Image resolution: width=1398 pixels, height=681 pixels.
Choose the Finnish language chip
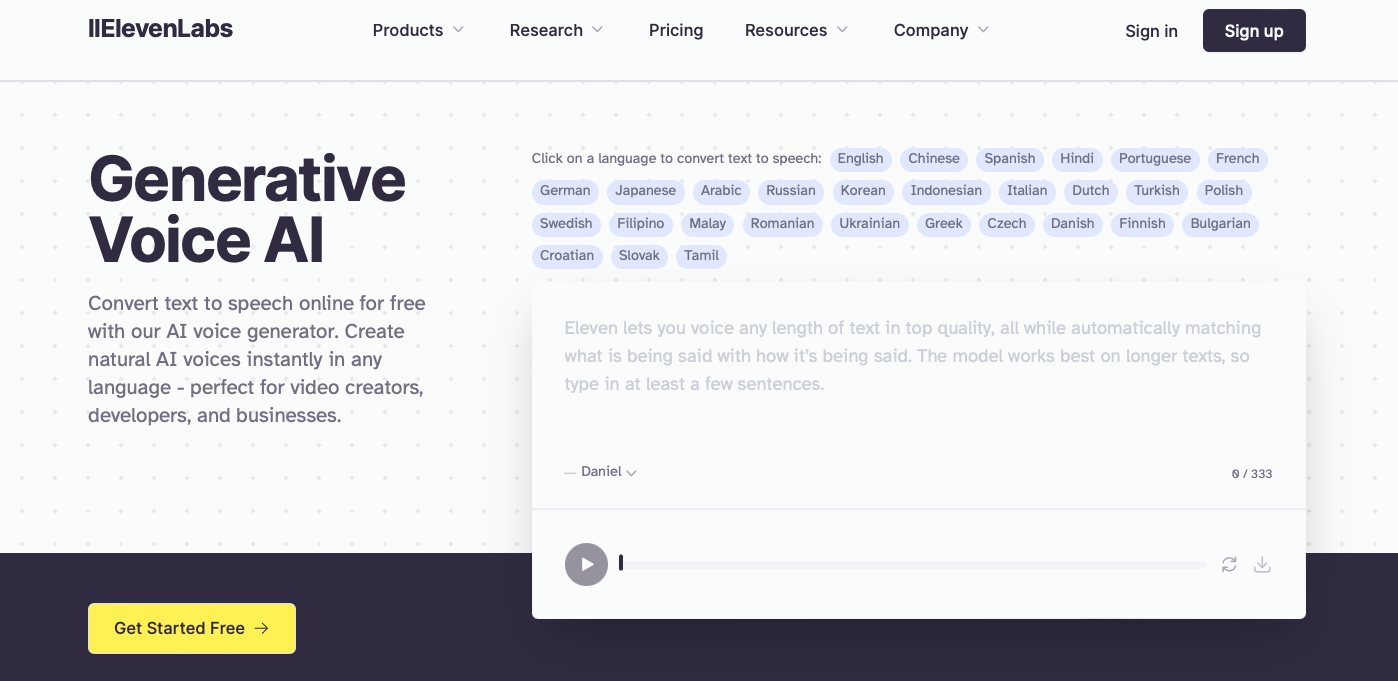[x=1142, y=224]
